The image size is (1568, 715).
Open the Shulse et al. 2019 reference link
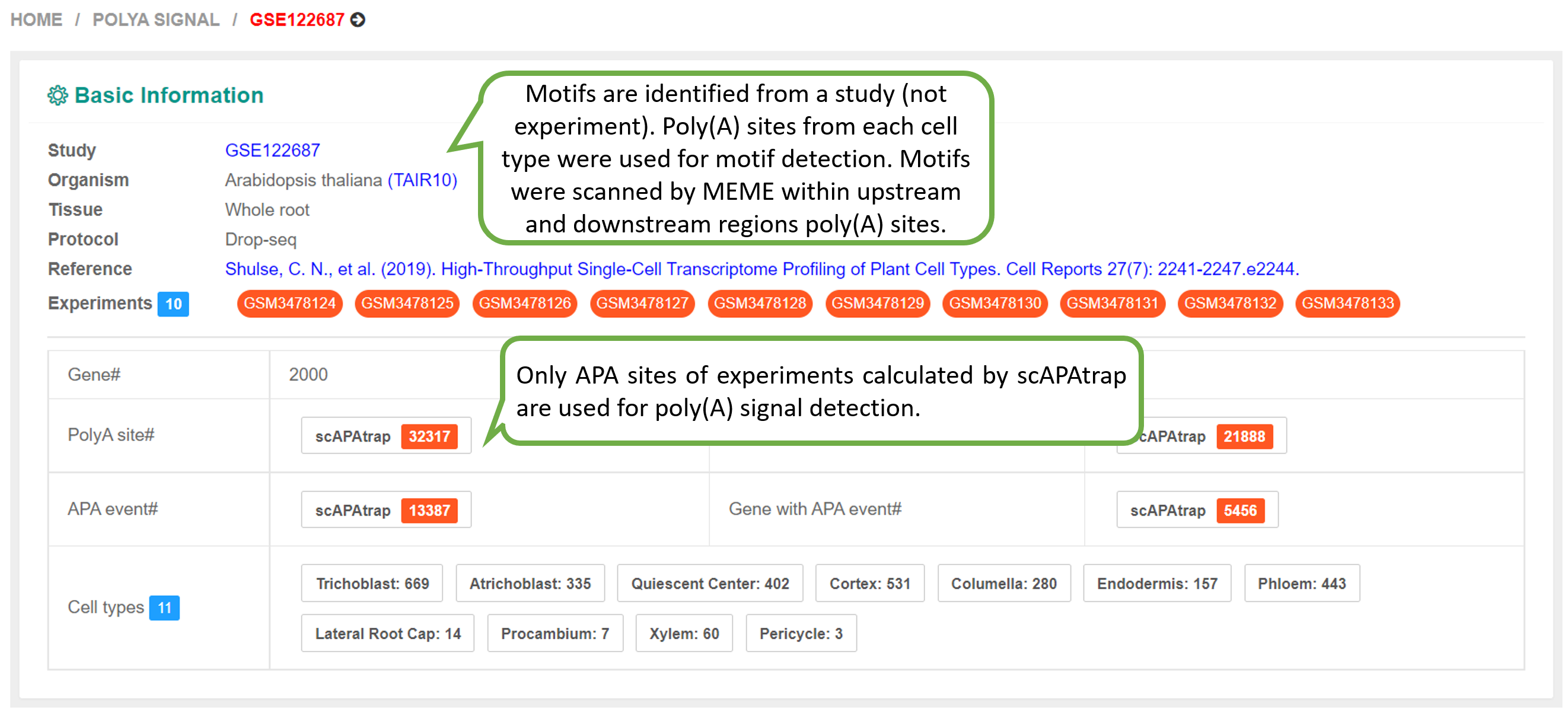(x=761, y=269)
